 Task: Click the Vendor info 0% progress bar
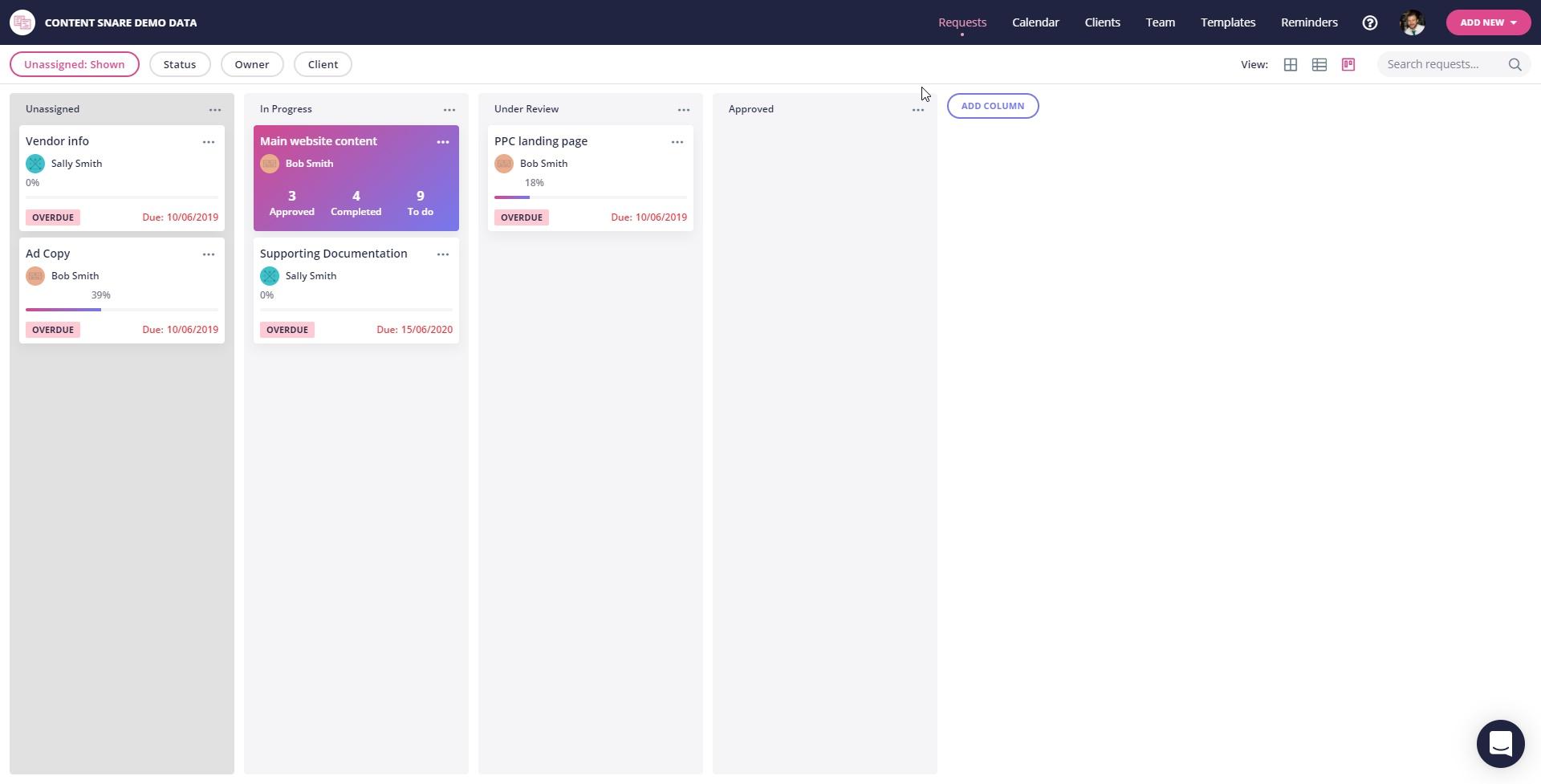click(122, 197)
